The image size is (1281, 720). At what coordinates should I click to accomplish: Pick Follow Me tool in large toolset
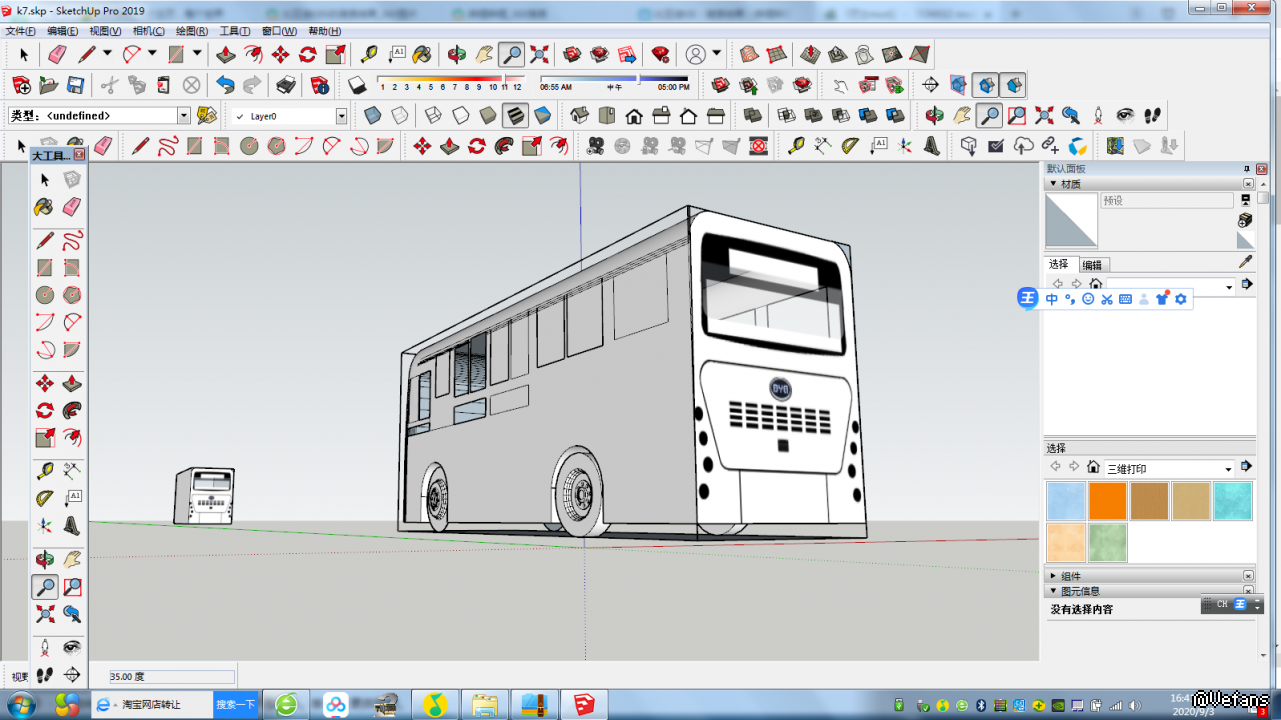coord(72,411)
